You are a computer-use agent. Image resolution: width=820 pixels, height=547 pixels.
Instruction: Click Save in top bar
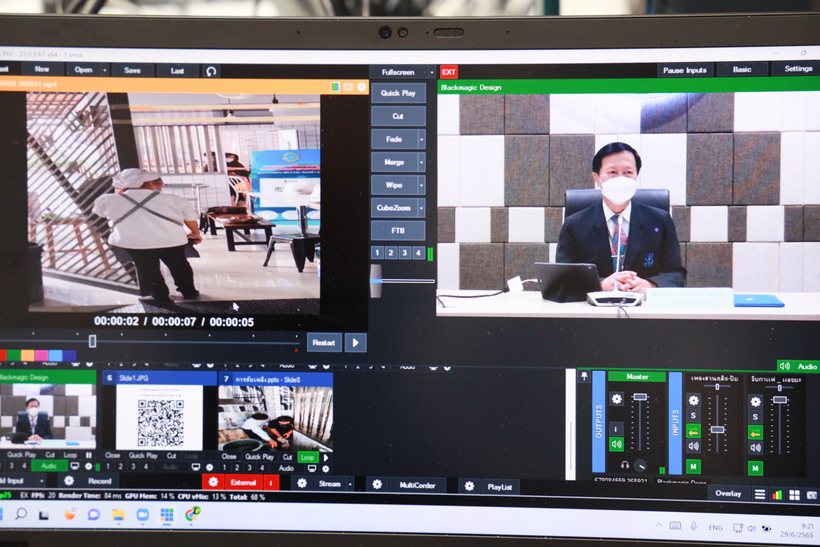pyautogui.click(x=132, y=70)
